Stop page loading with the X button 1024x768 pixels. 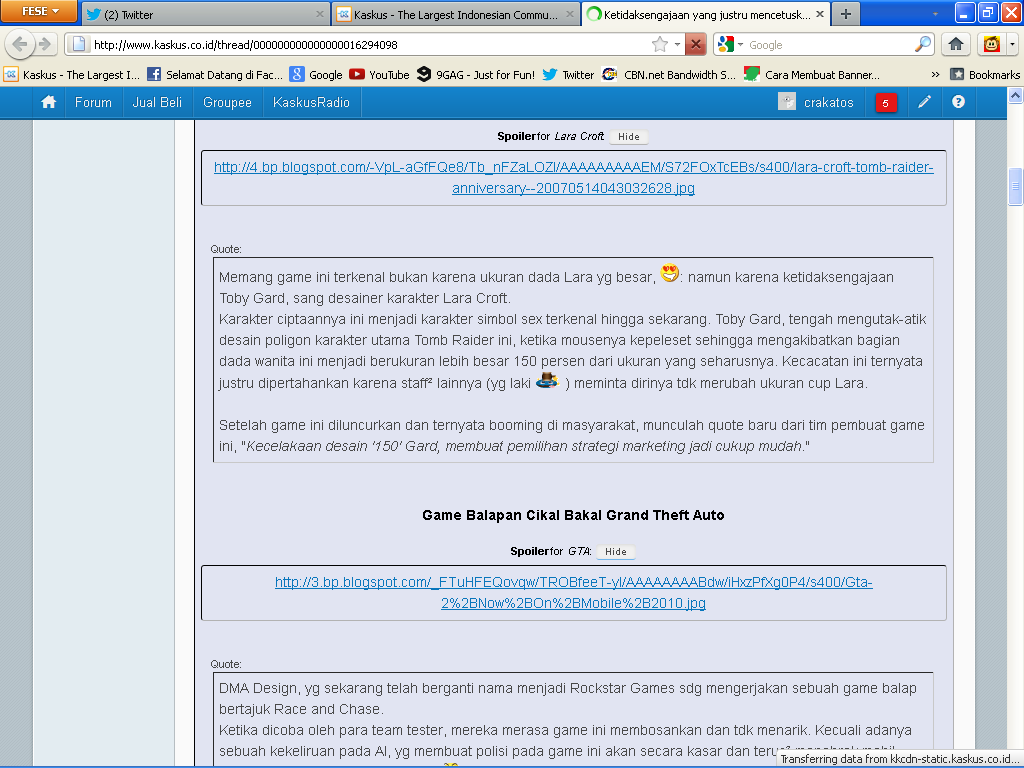pos(696,44)
